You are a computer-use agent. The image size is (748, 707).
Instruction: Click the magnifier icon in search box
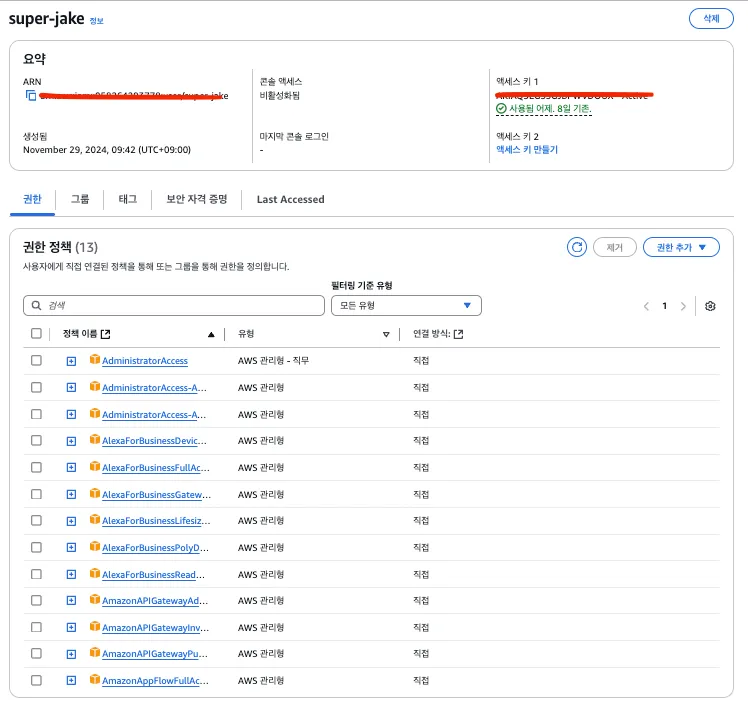36,305
